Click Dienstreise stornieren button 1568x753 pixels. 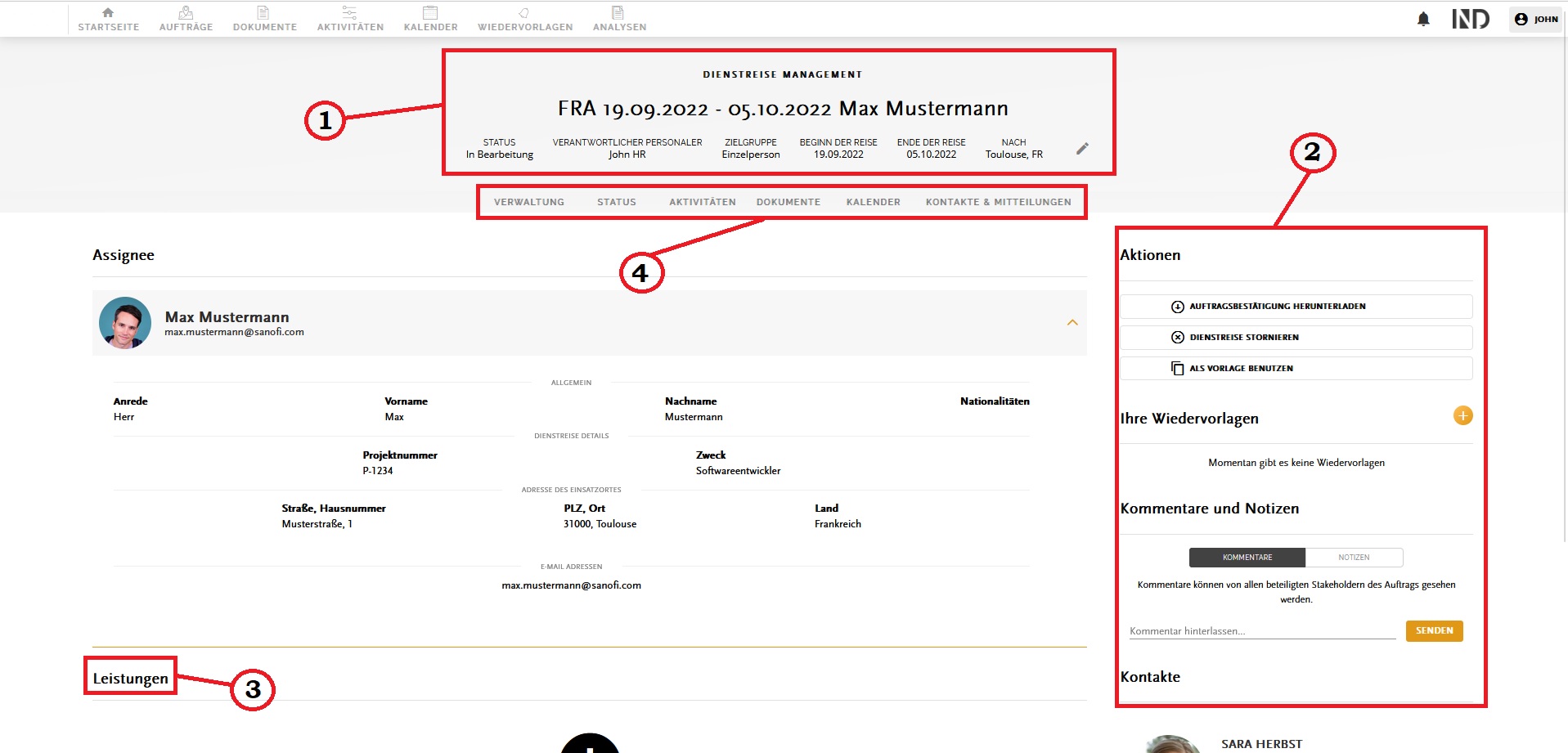1296,338
